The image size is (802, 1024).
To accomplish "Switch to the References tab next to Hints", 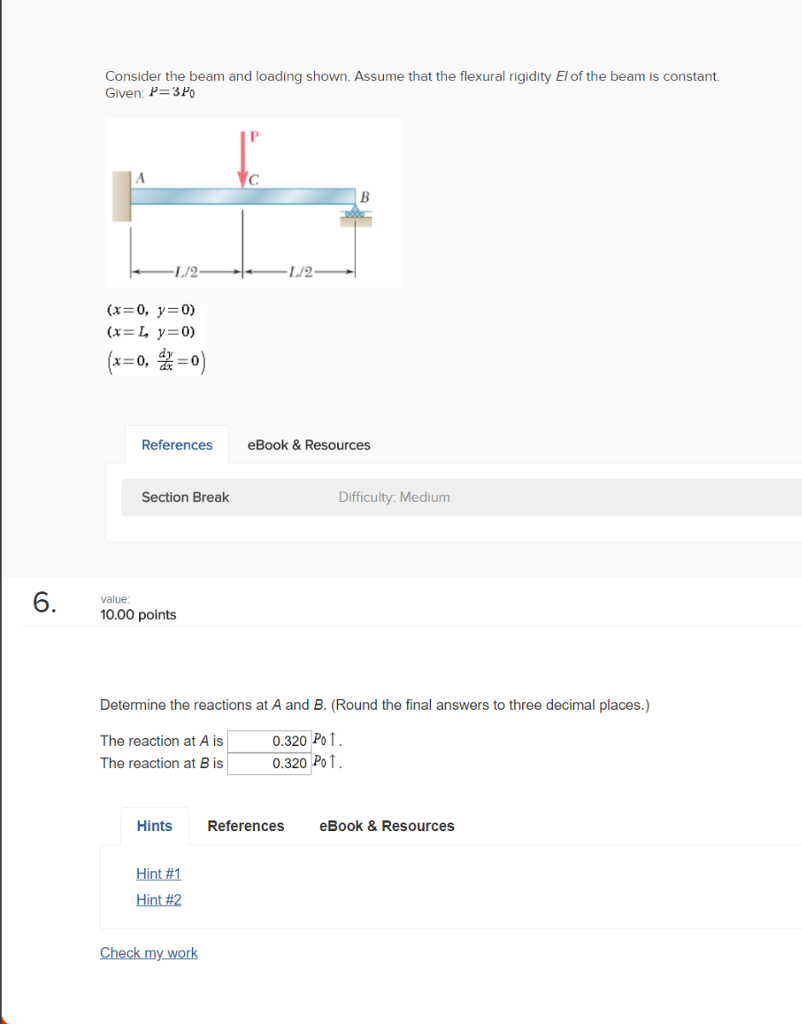I will pyautogui.click(x=246, y=825).
